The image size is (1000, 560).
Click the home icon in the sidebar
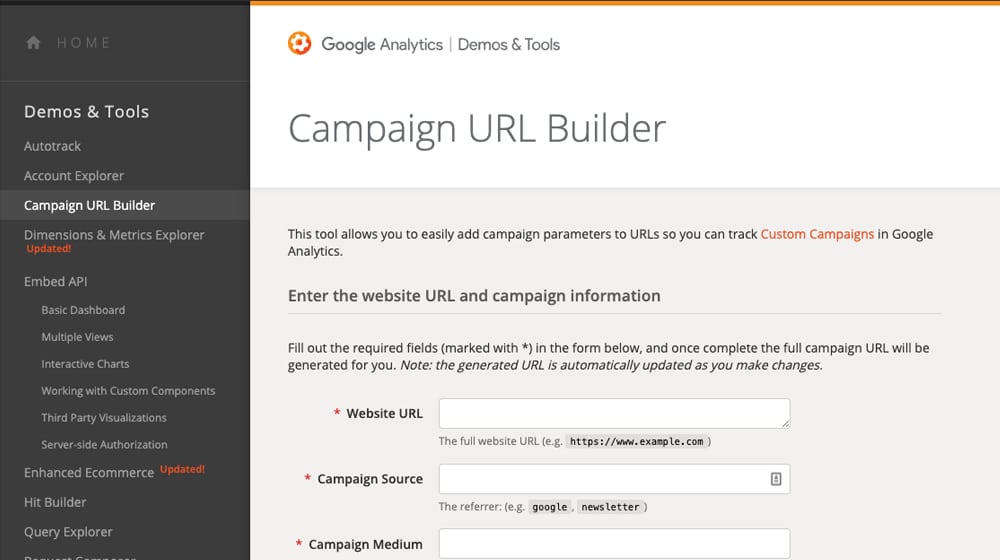tap(33, 43)
